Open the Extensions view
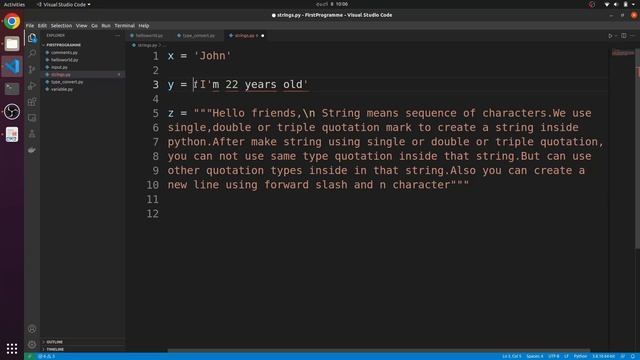This screenshot has height=360, width=640. (32, 102)
